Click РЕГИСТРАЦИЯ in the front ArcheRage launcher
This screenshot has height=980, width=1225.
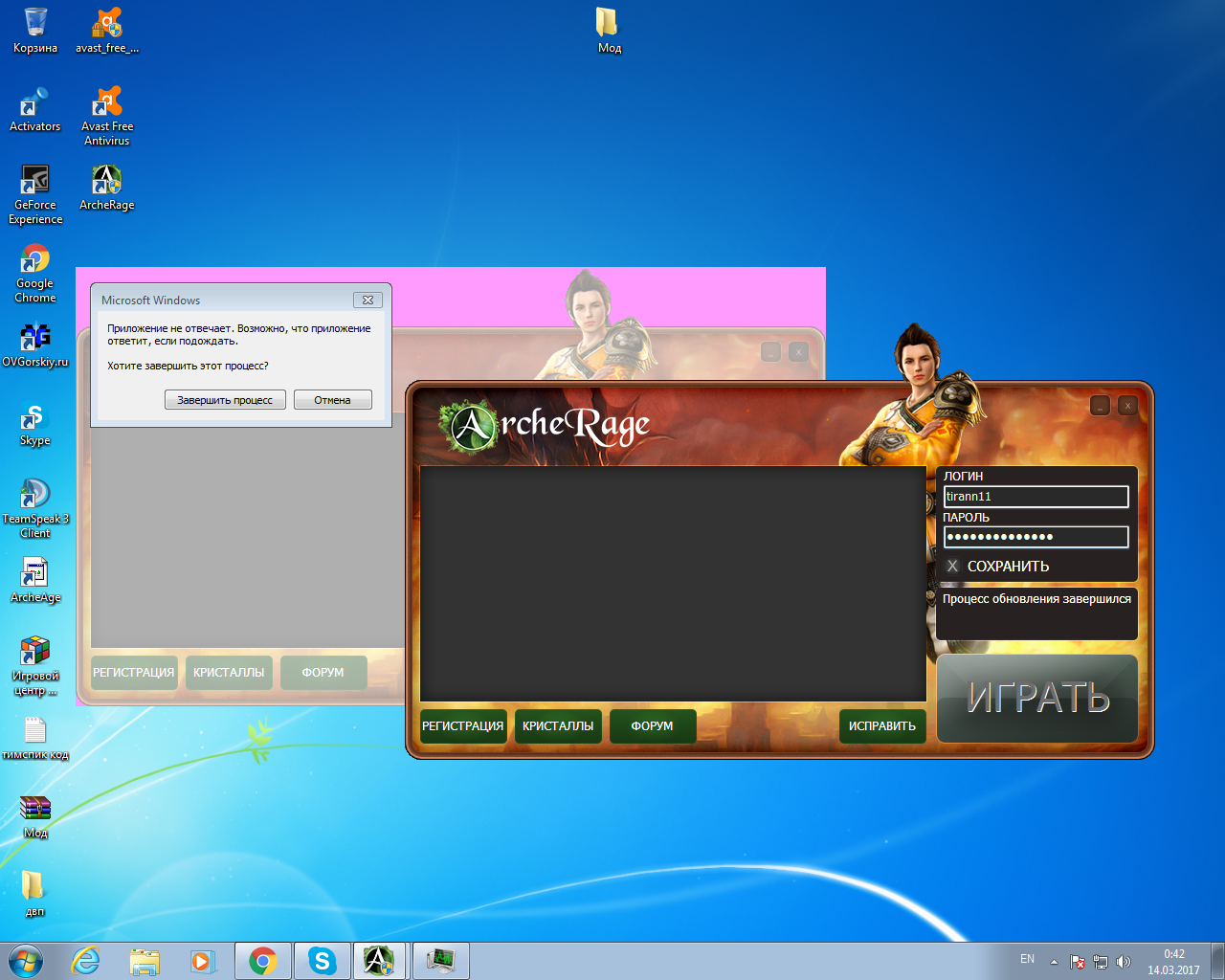coord(463,725)
